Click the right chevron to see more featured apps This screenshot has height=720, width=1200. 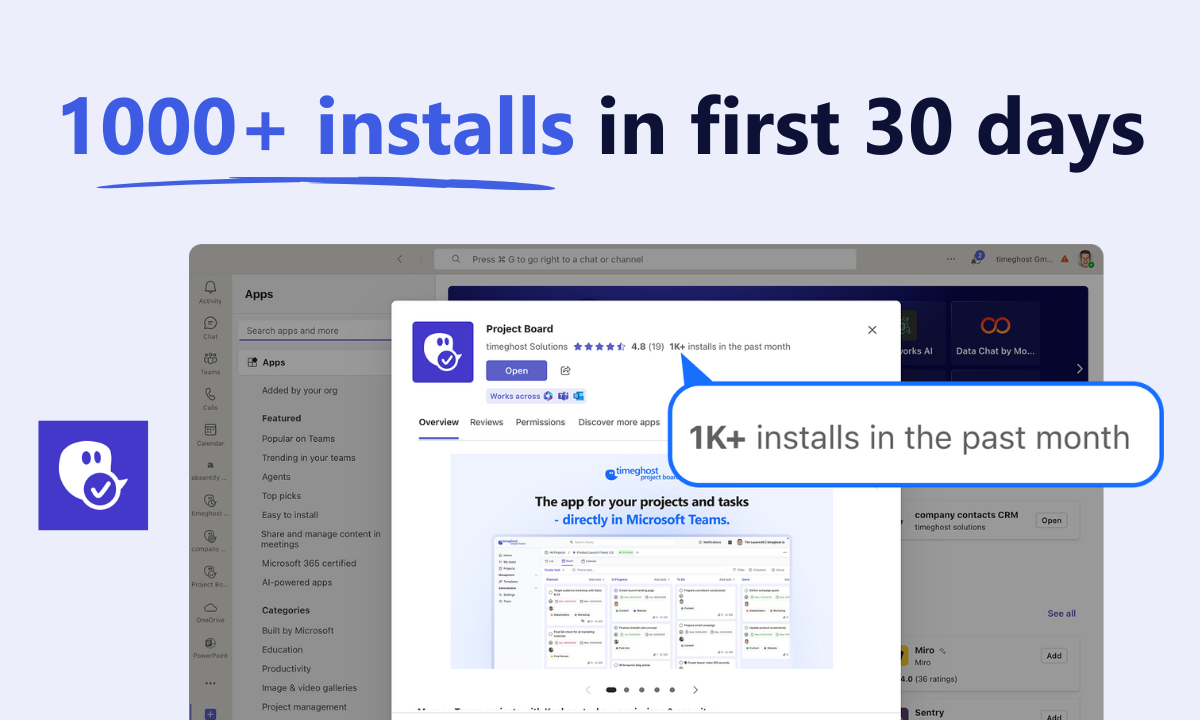[x=1079, y=368]
